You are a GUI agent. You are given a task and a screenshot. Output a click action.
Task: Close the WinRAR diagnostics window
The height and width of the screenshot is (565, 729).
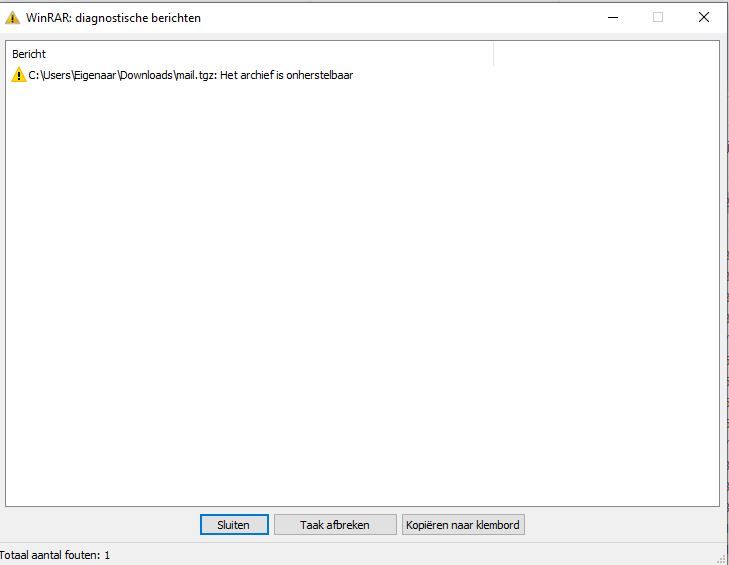coord(704,18)
